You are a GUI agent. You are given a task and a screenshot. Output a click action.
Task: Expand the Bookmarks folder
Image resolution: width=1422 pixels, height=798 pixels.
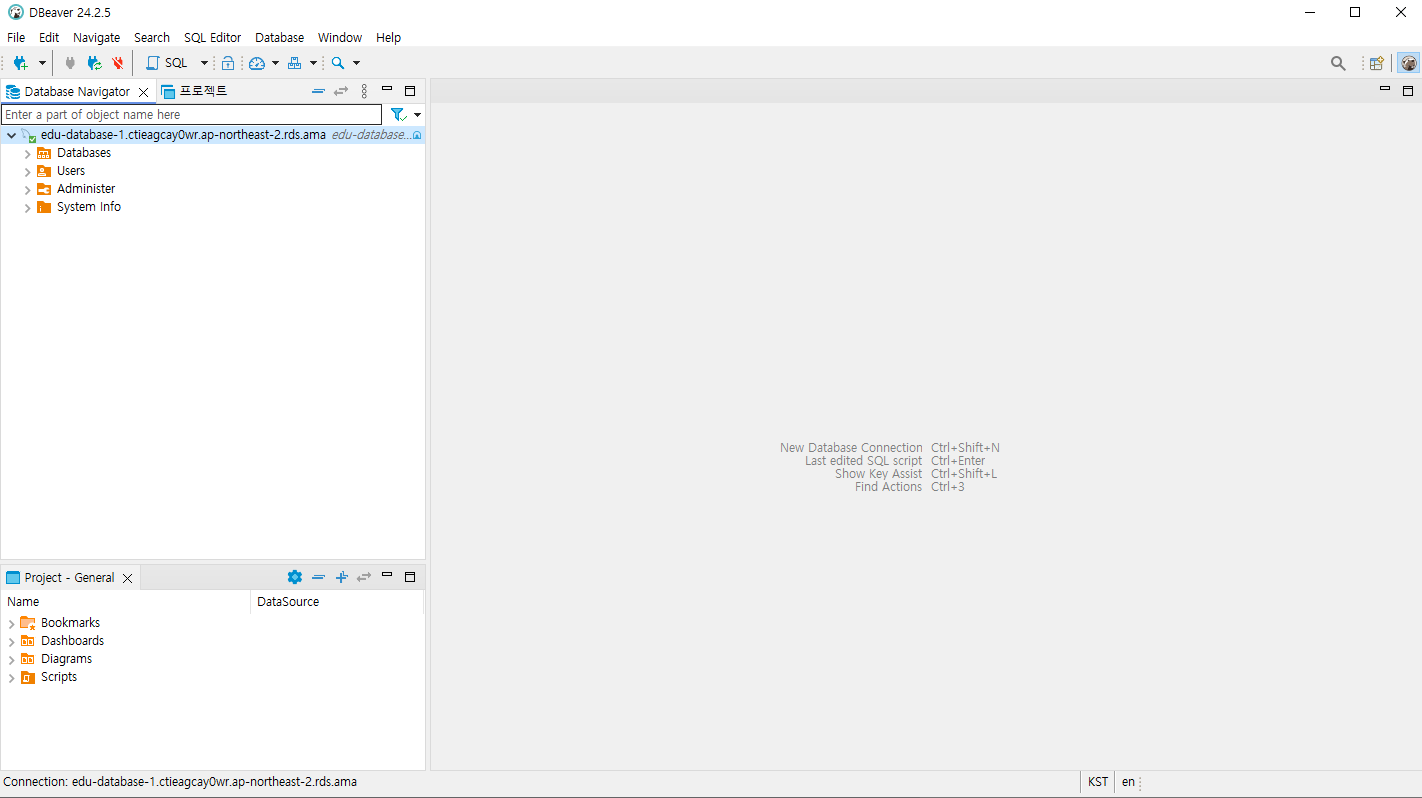click(x=11, y=623)
